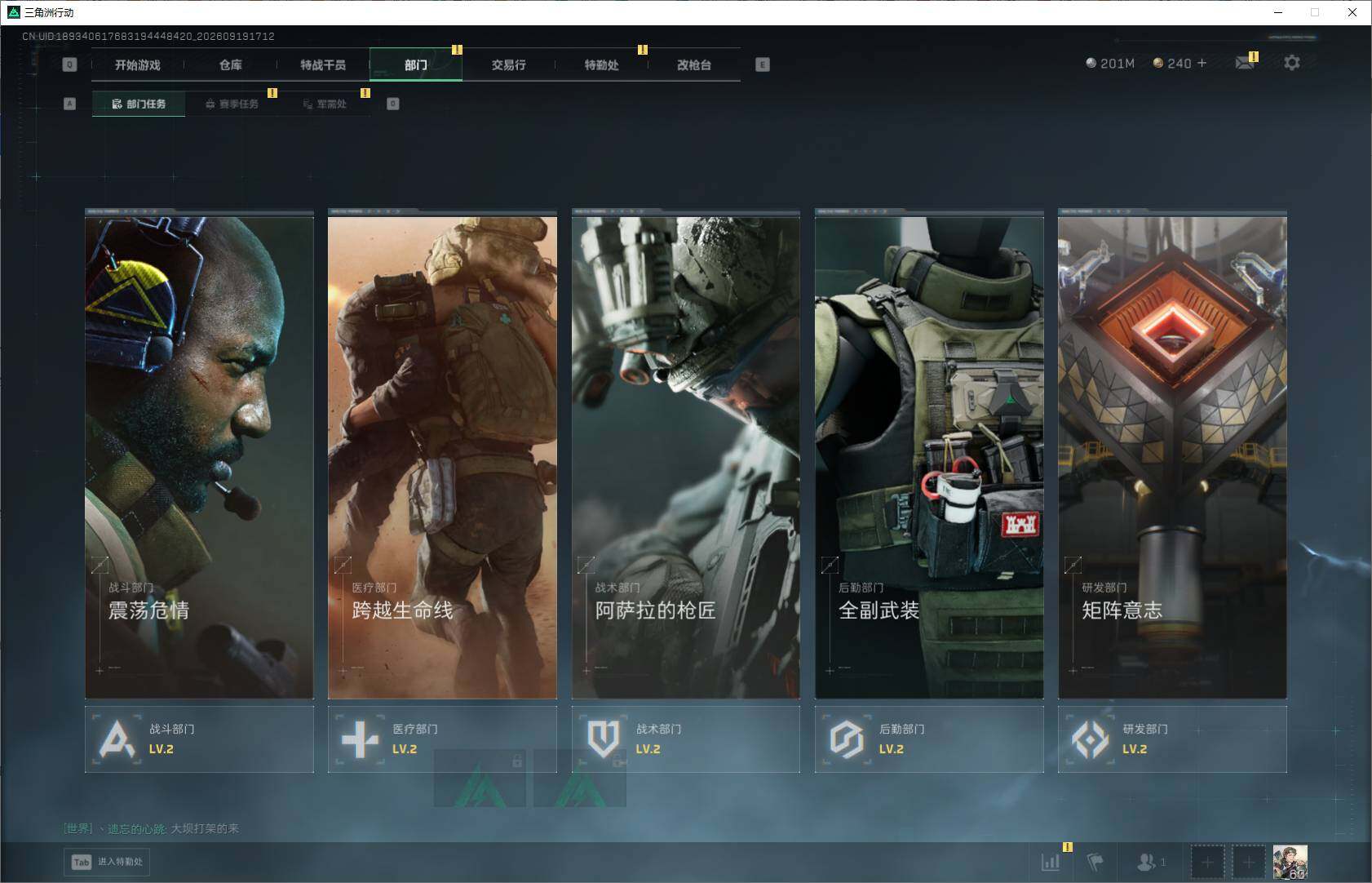This screenshot has height=883, width=1372.
Task: Open the 改枪台 tab
Action: click(x=694, y=64)
